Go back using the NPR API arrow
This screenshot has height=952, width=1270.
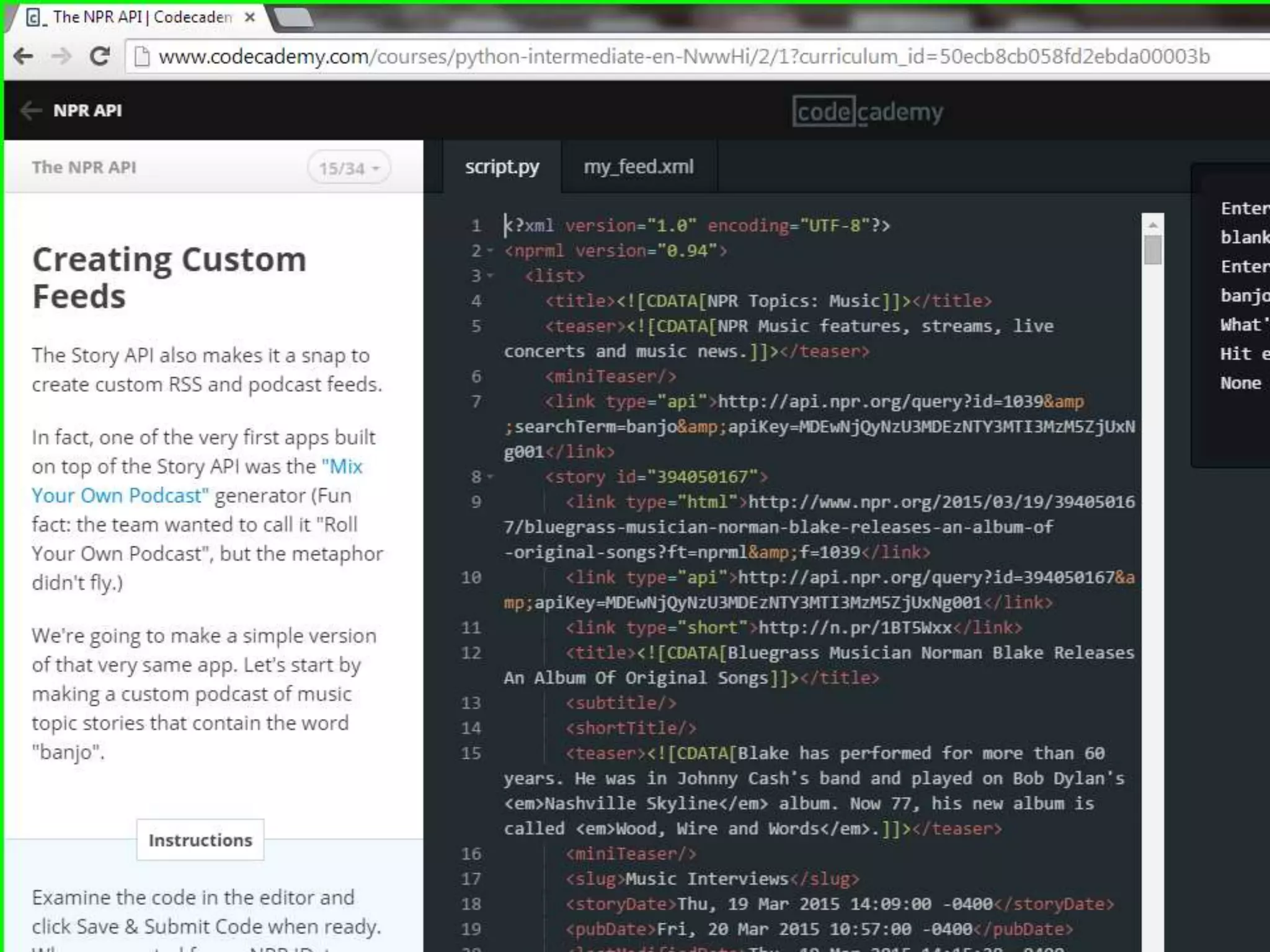(31, 110)
